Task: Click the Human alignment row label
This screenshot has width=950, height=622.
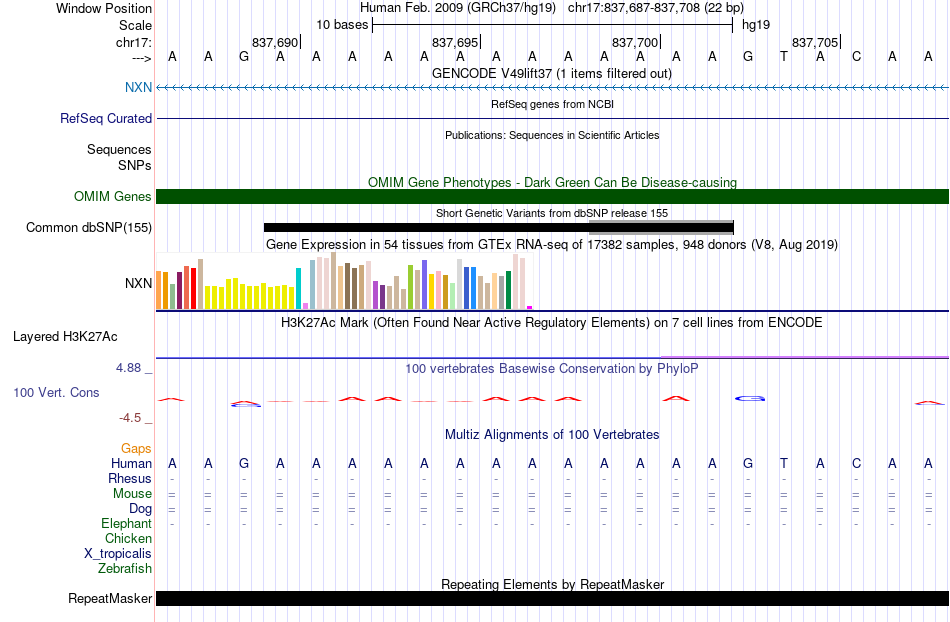Action: [x=131, y=463]
